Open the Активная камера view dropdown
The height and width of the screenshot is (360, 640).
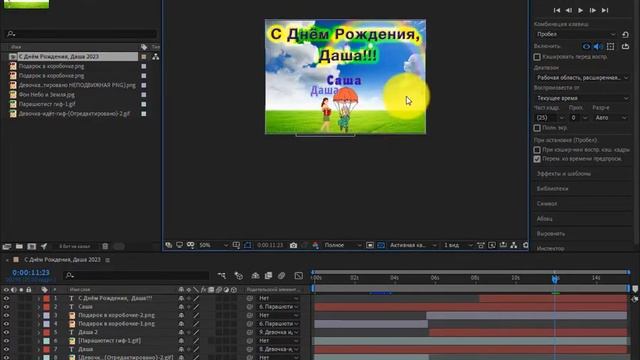[413, 245]
